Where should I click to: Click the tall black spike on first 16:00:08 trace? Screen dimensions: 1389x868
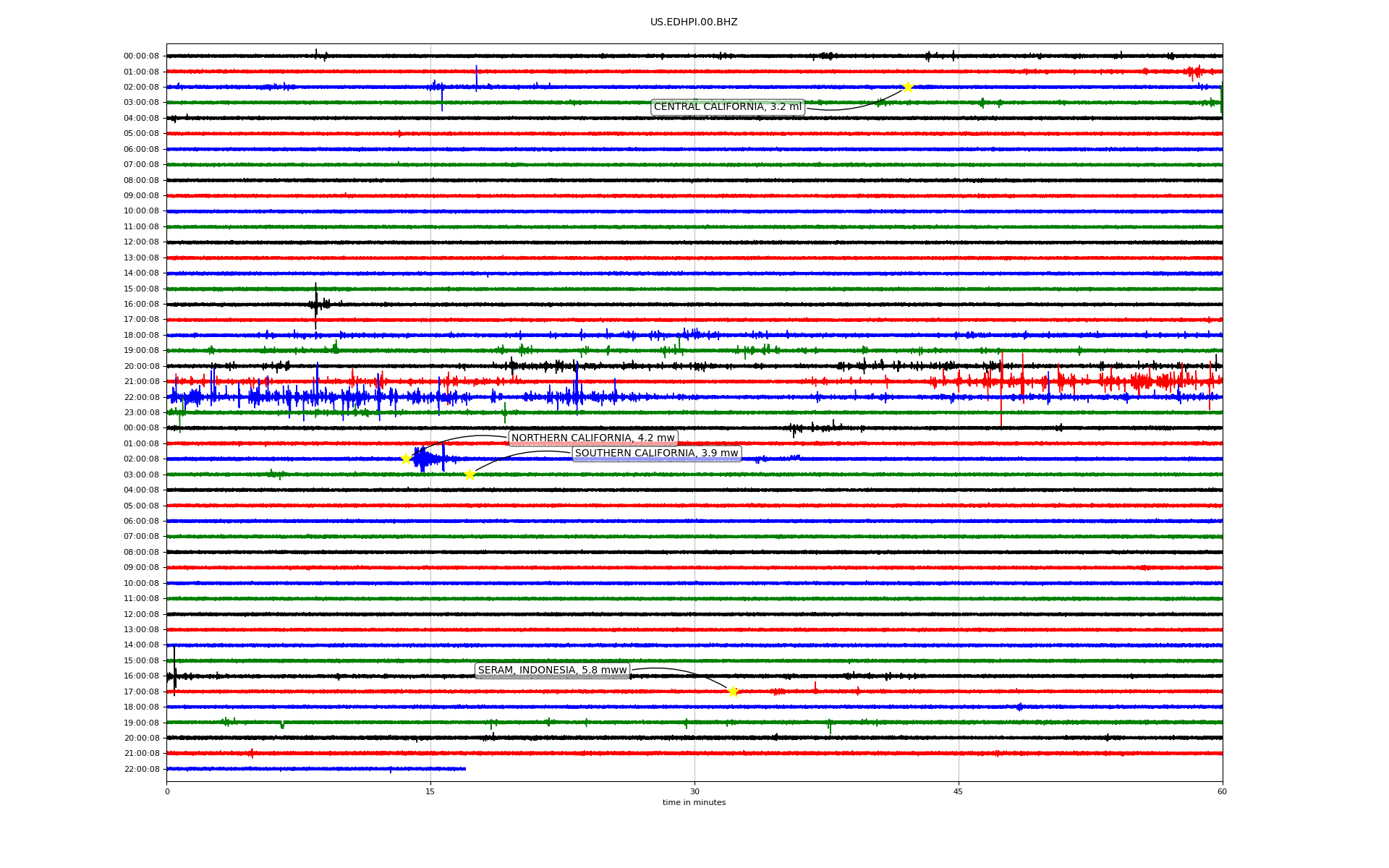pyautogui.click(x=315, y=304)
